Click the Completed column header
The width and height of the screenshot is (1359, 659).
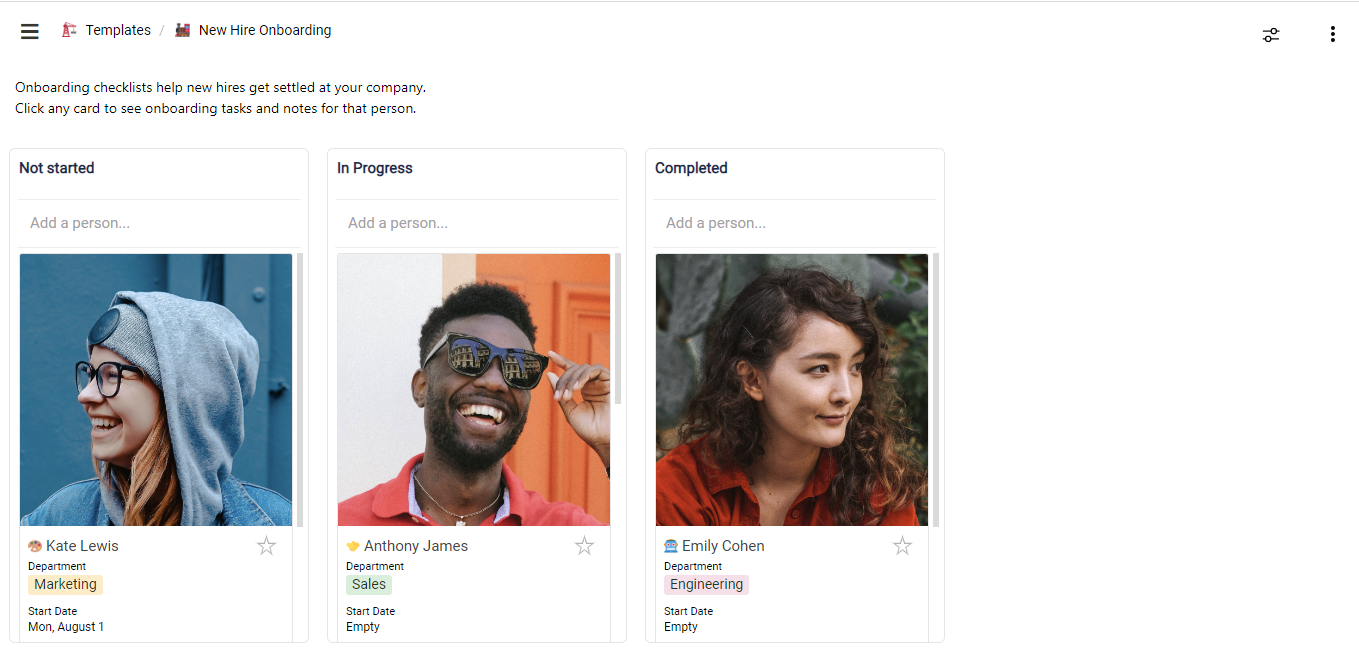click(x=691, y=168)
